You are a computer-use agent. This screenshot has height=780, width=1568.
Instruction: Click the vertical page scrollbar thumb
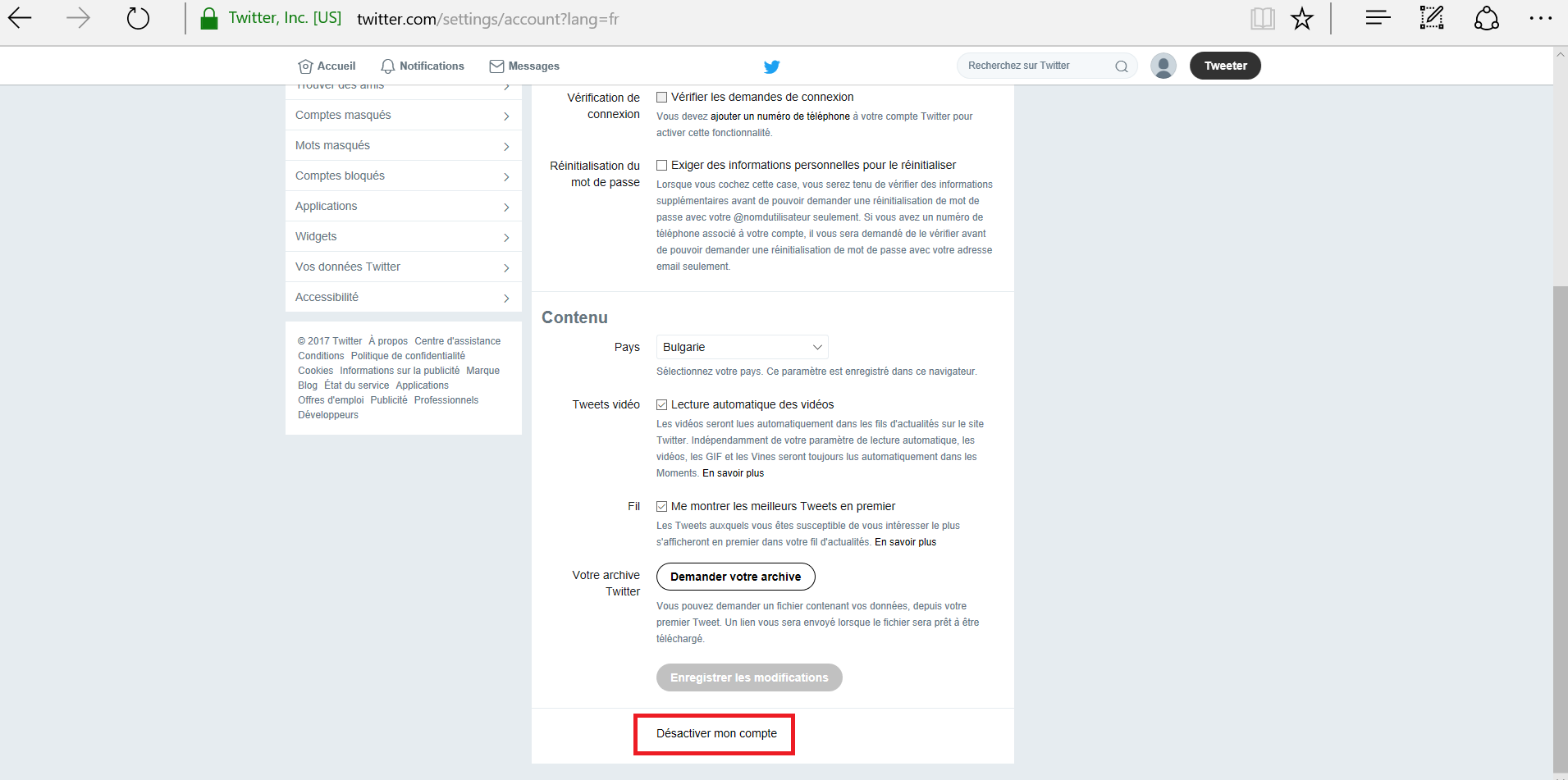tap(1560, 529)
